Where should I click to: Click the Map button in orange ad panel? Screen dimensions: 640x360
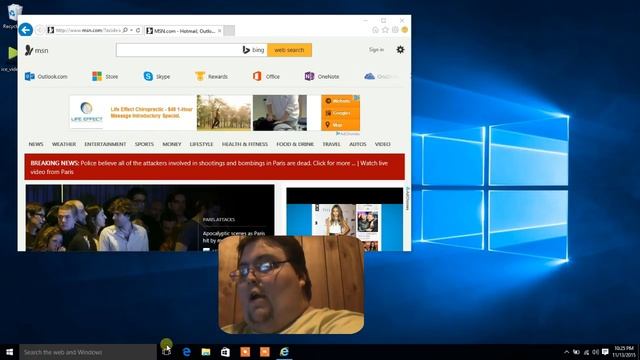(340, 124)
